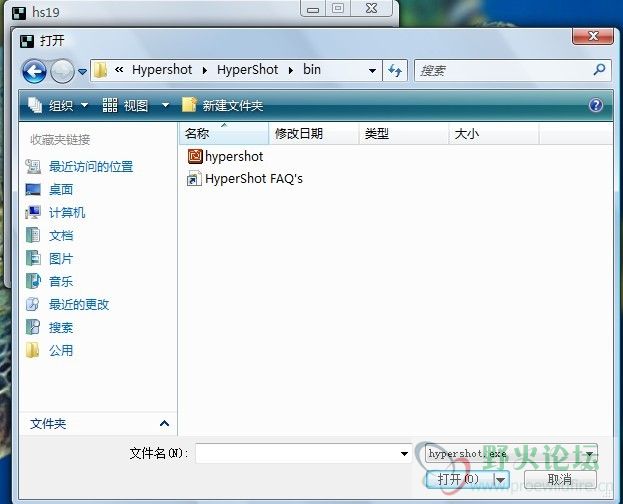Close the hs19 window
The image size is (623, 504).
[371, 9]
